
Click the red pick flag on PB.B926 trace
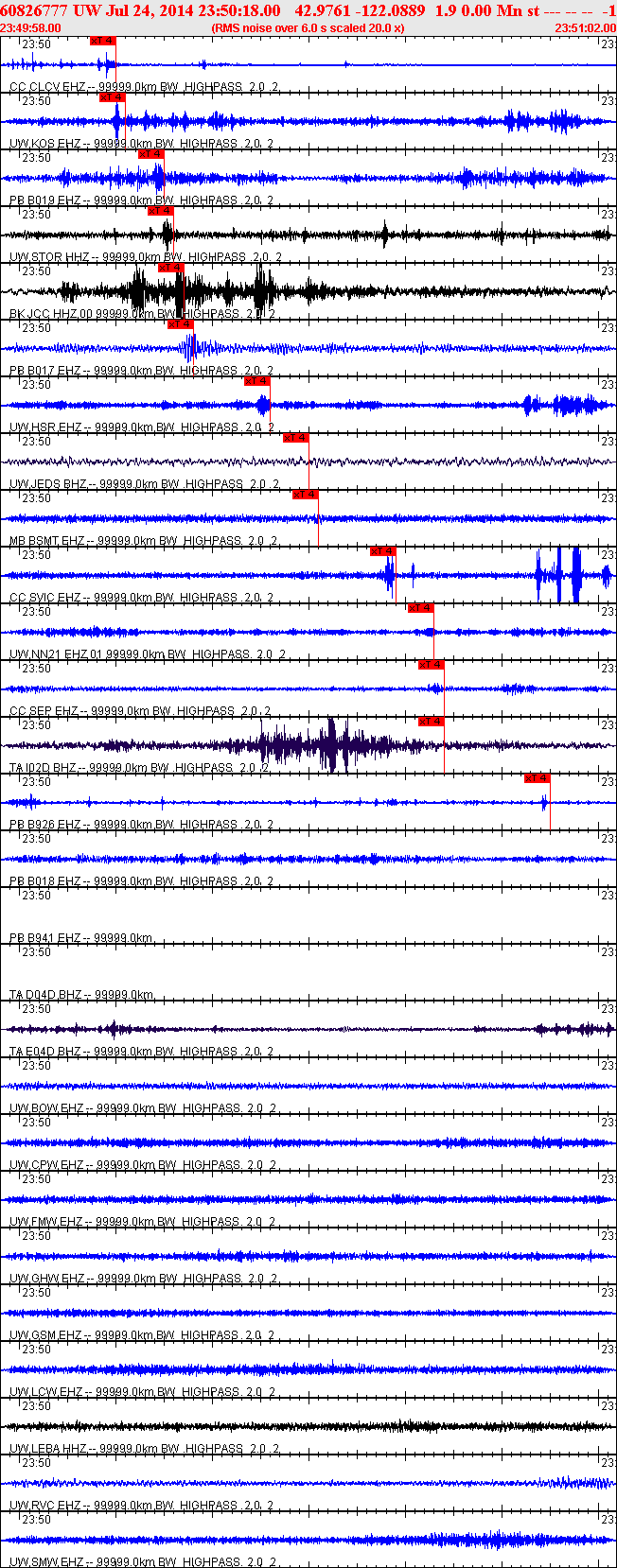point(538,778)
